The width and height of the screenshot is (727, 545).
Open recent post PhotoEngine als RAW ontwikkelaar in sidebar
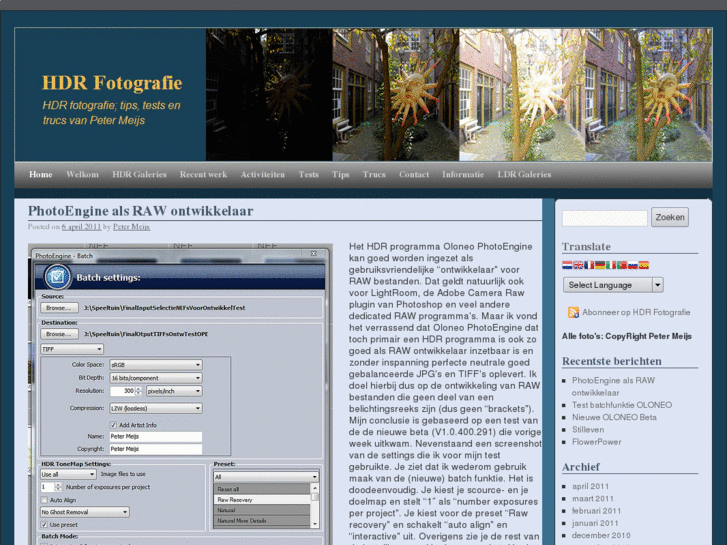click(613, 386)
